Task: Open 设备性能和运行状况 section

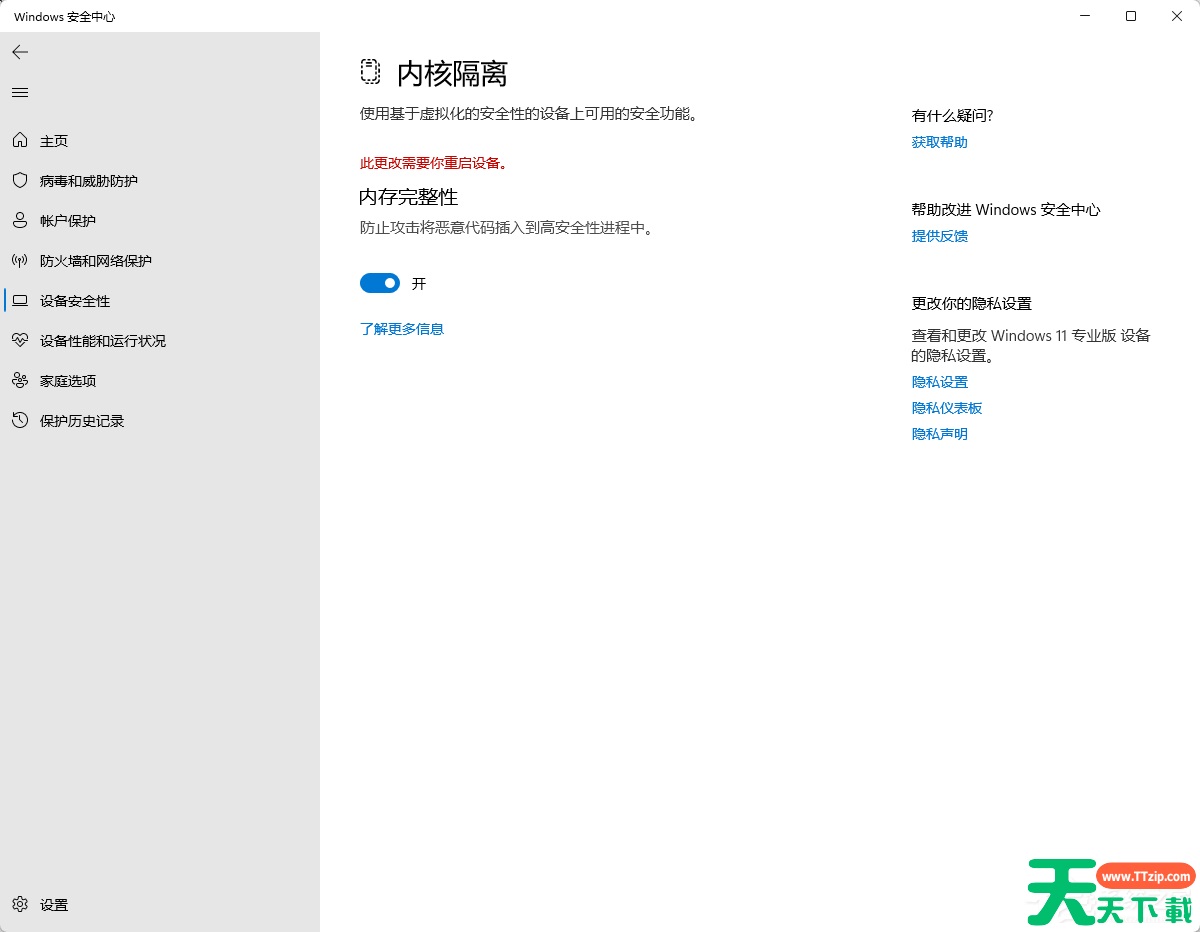Action: tap(105, 340)
